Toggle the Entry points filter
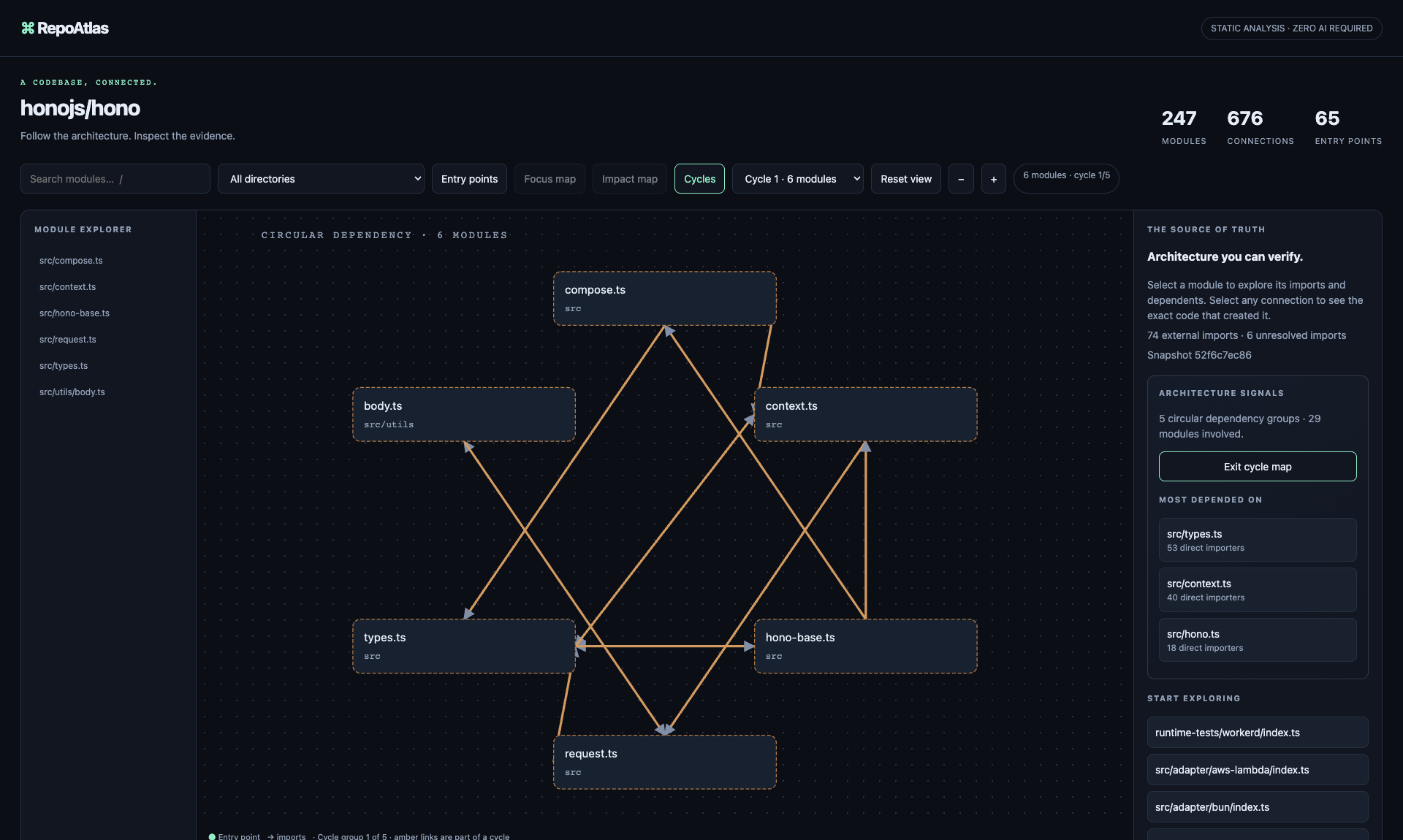 [469, 179]
